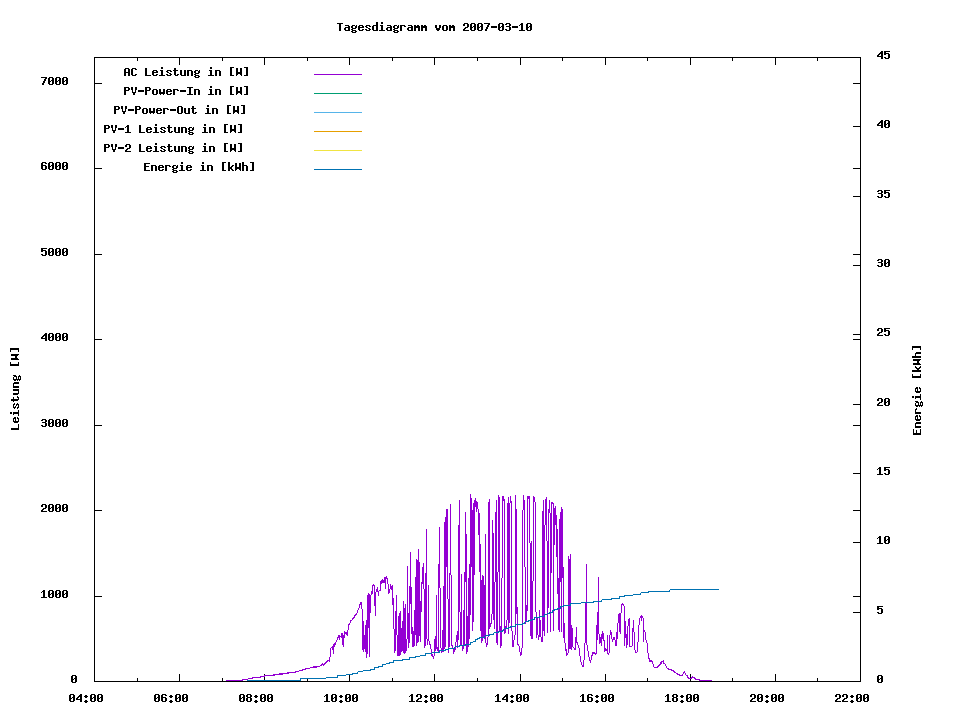This screenshot has width=960, height=720.
Task: Click the right axis label "Energie [kWh]"
Action: pos(917,390)
